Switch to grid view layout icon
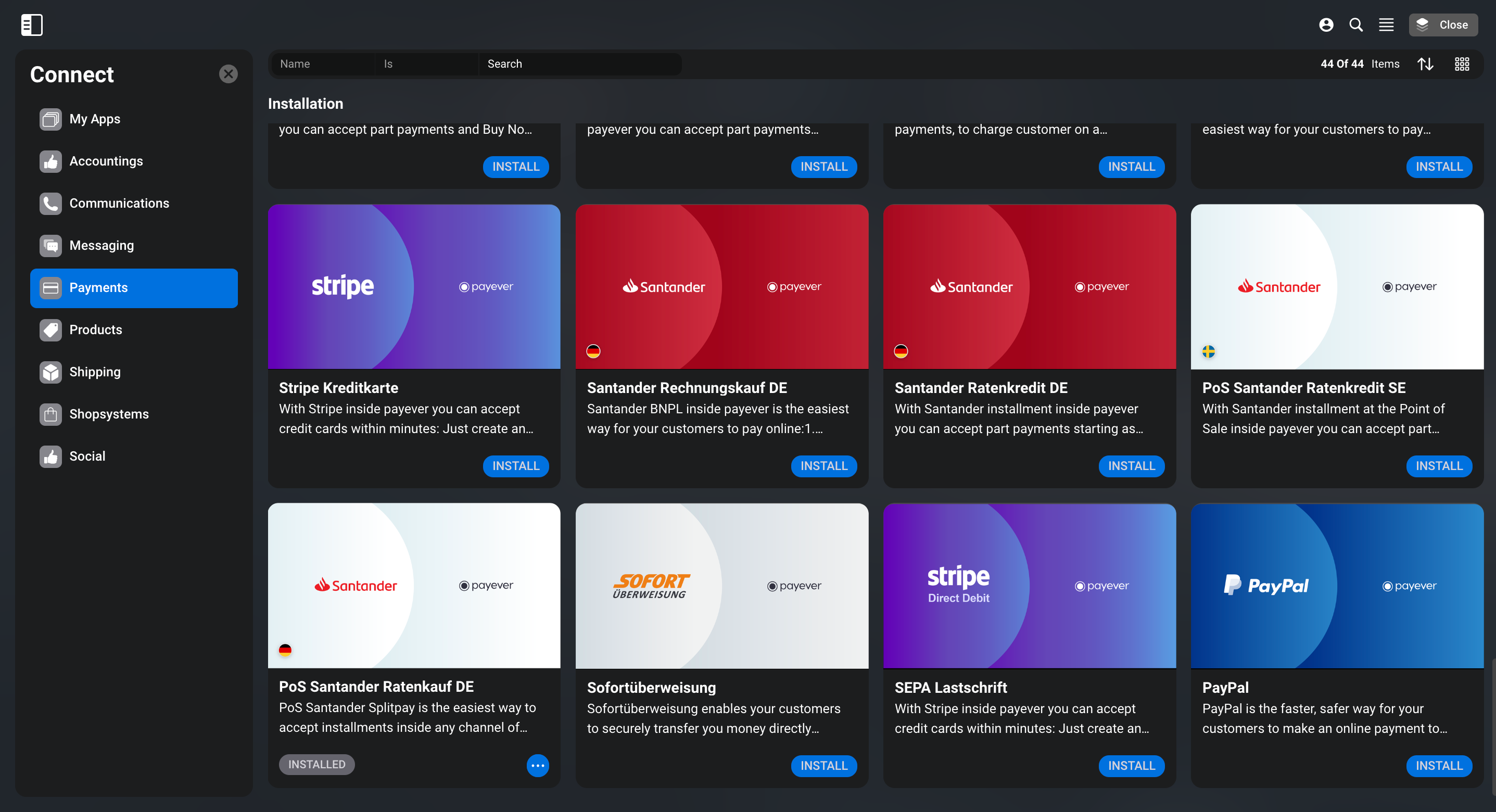 pyautogui.click(x=1462, y=64)
